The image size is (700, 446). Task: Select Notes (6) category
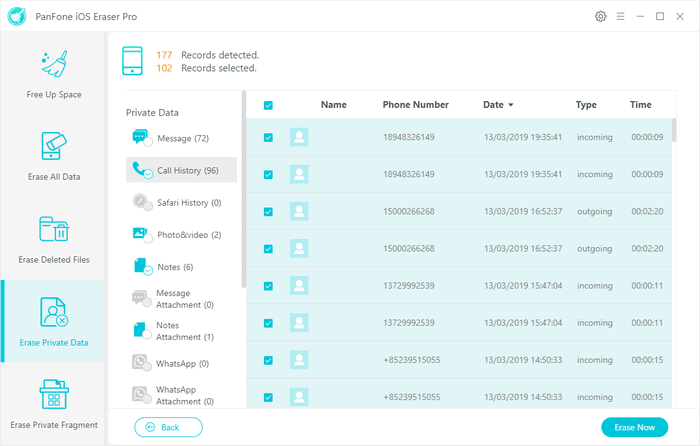(x=181, y=267)
